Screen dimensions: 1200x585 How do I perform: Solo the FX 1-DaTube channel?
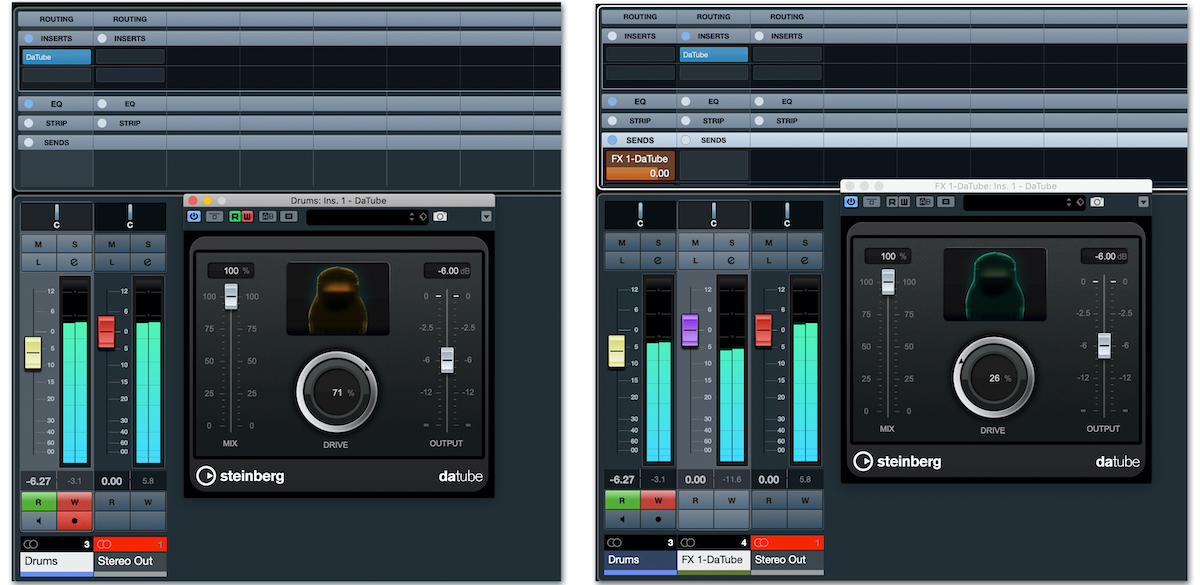coord(731,243)
